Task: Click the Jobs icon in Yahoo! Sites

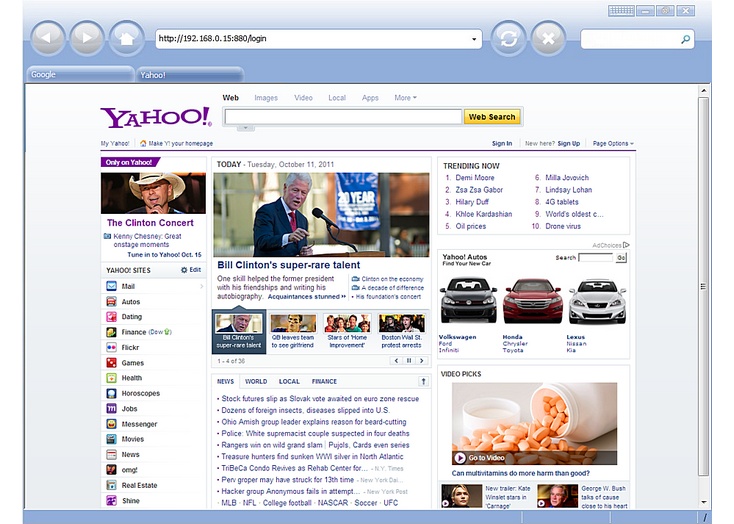Action: coord(111,408)
